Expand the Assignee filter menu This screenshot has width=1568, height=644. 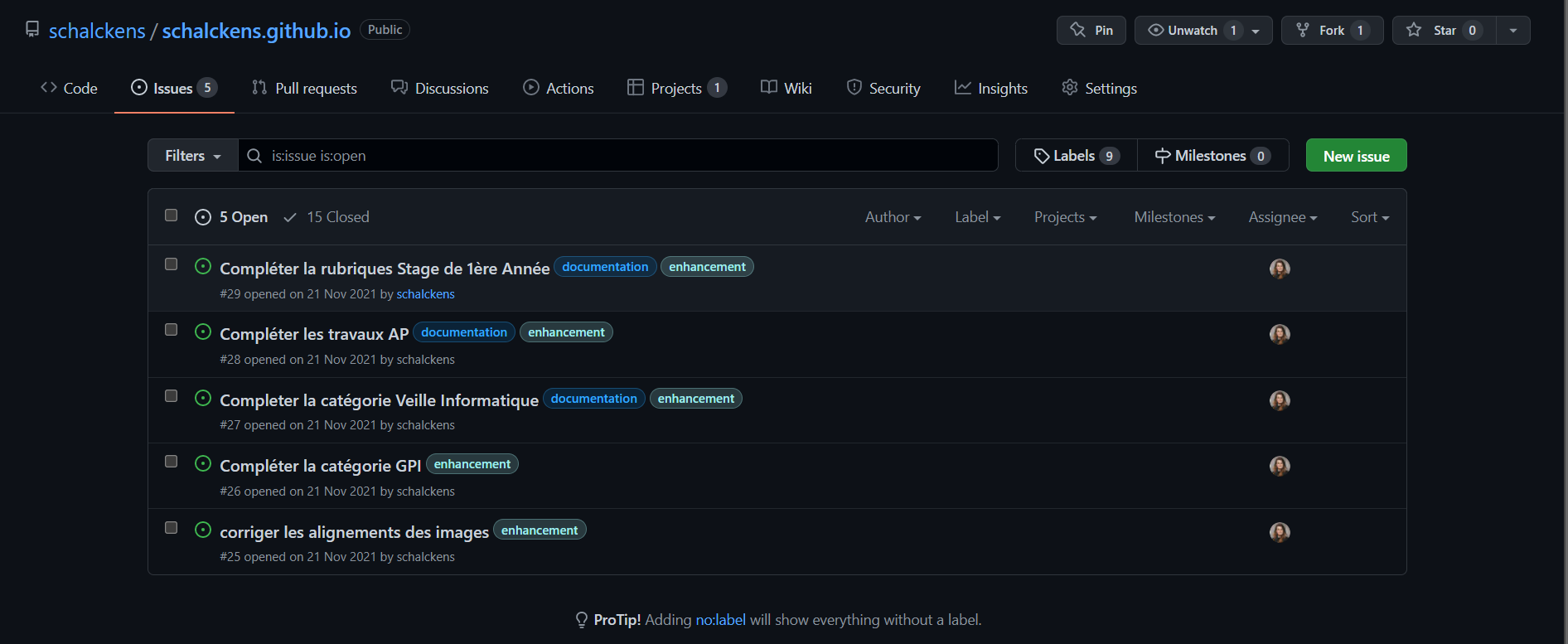[1283, 217]
